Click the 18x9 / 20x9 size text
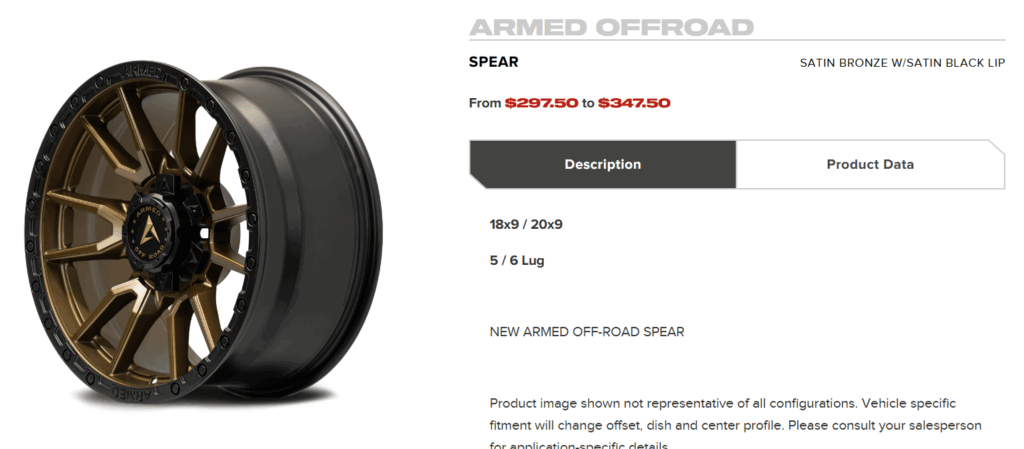 pos(526,224)
